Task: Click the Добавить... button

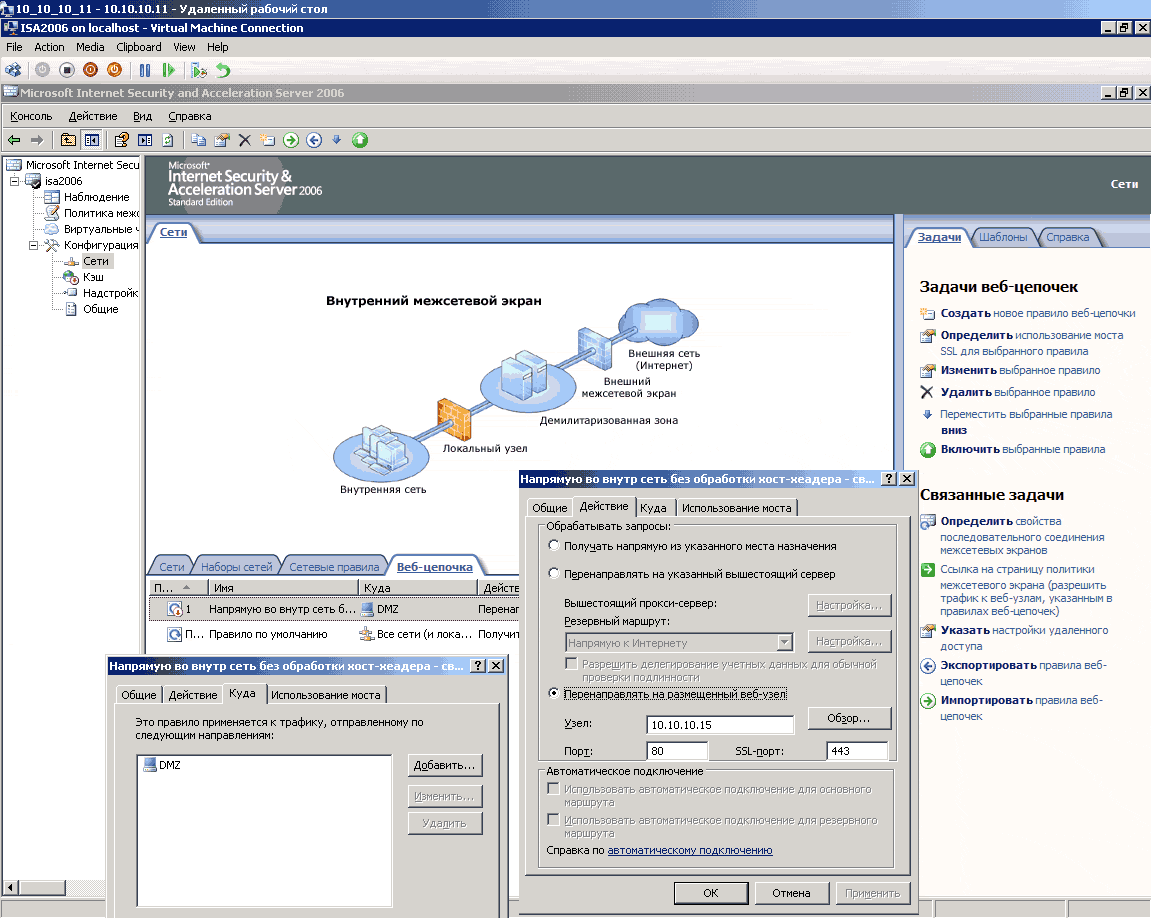Action: [x=445, y=765]
